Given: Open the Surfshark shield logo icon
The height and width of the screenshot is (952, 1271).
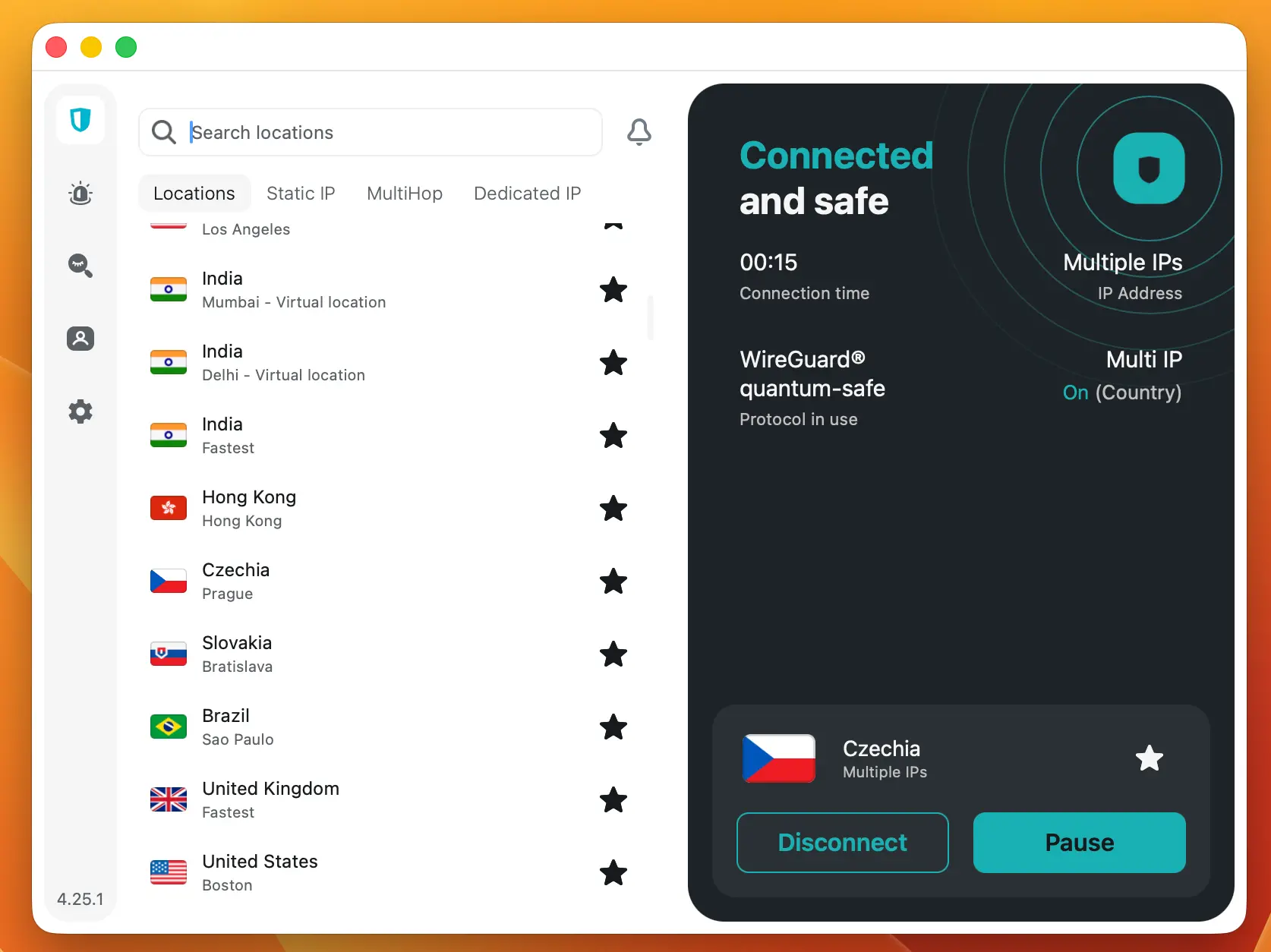Looking at the screenshot, I should 80,120.
